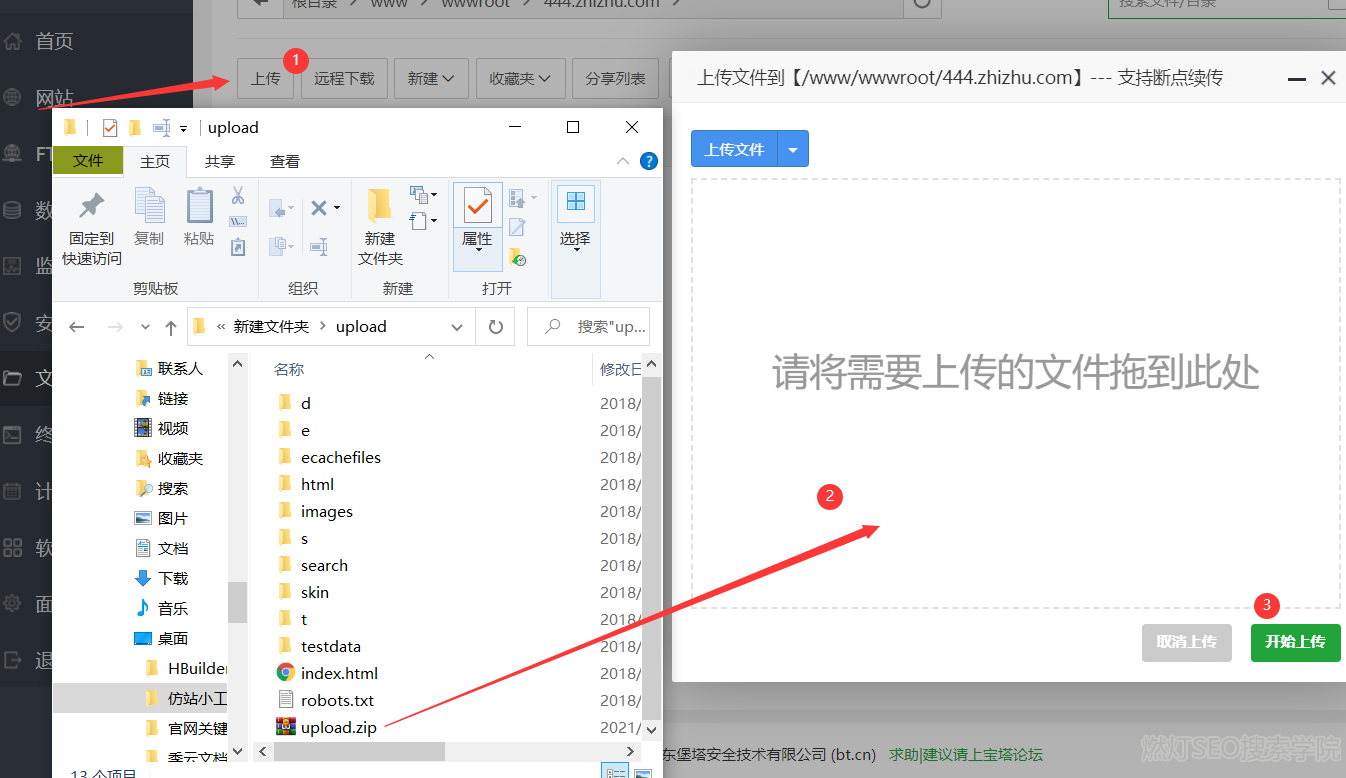
Task: Click the Rename icon in 组织 group
Action: [x=319, y=245]
